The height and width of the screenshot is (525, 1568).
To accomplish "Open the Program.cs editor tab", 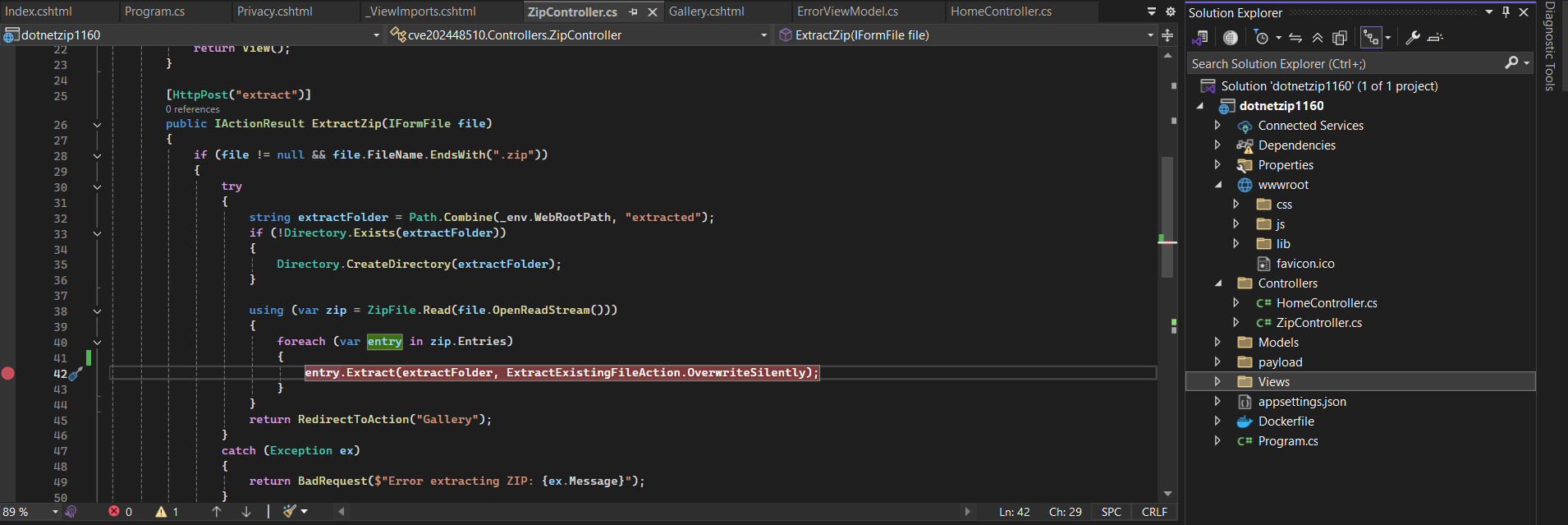I will tap(154, 12).
